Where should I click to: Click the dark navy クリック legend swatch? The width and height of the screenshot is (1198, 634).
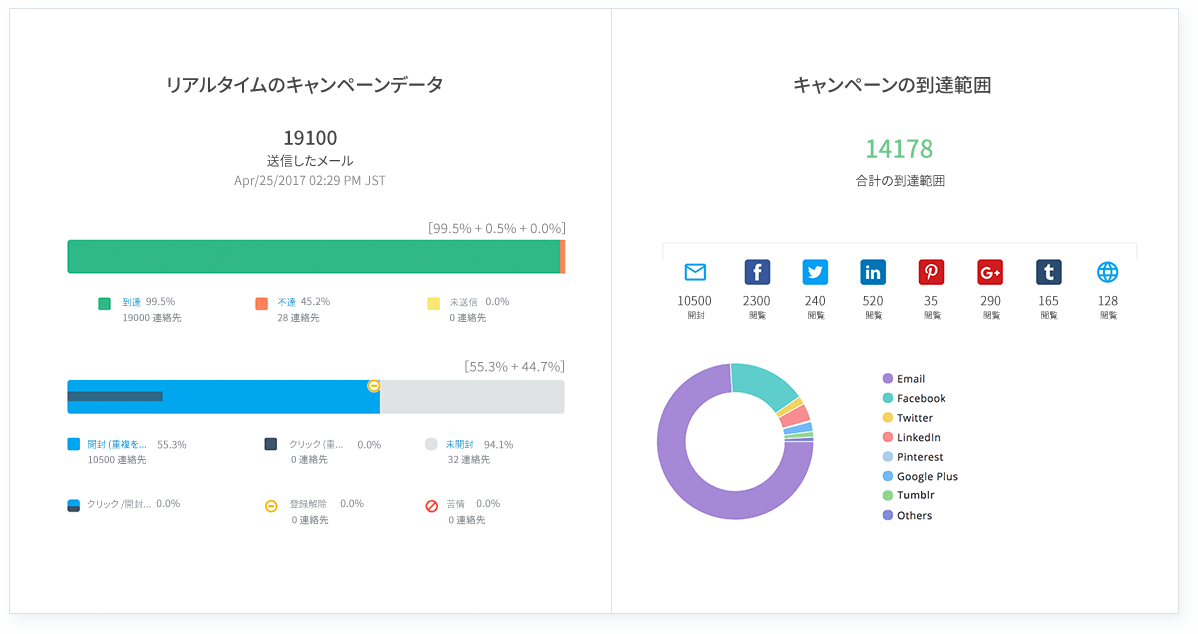click(270, 444)
